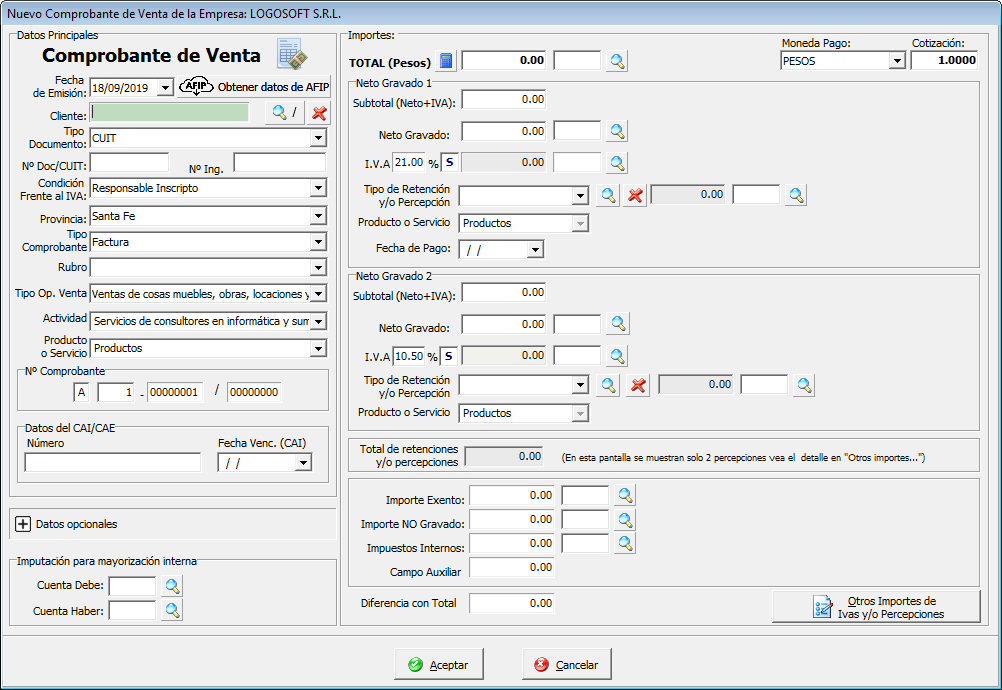Click the magnifier beside Importe Exento
Screen dimensions: 1002x690
coord(624,495)
